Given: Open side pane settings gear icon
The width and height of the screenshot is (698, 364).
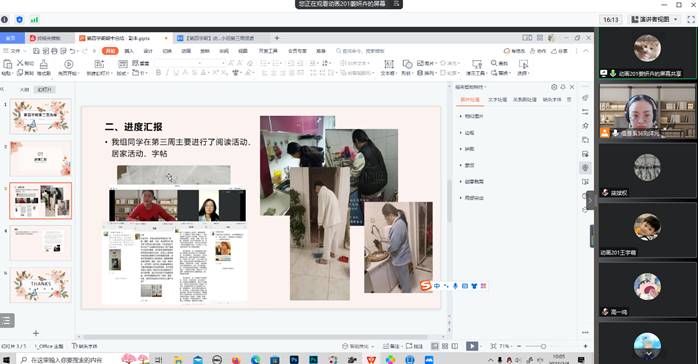Looking at the screenshot, I should [554, 87].
